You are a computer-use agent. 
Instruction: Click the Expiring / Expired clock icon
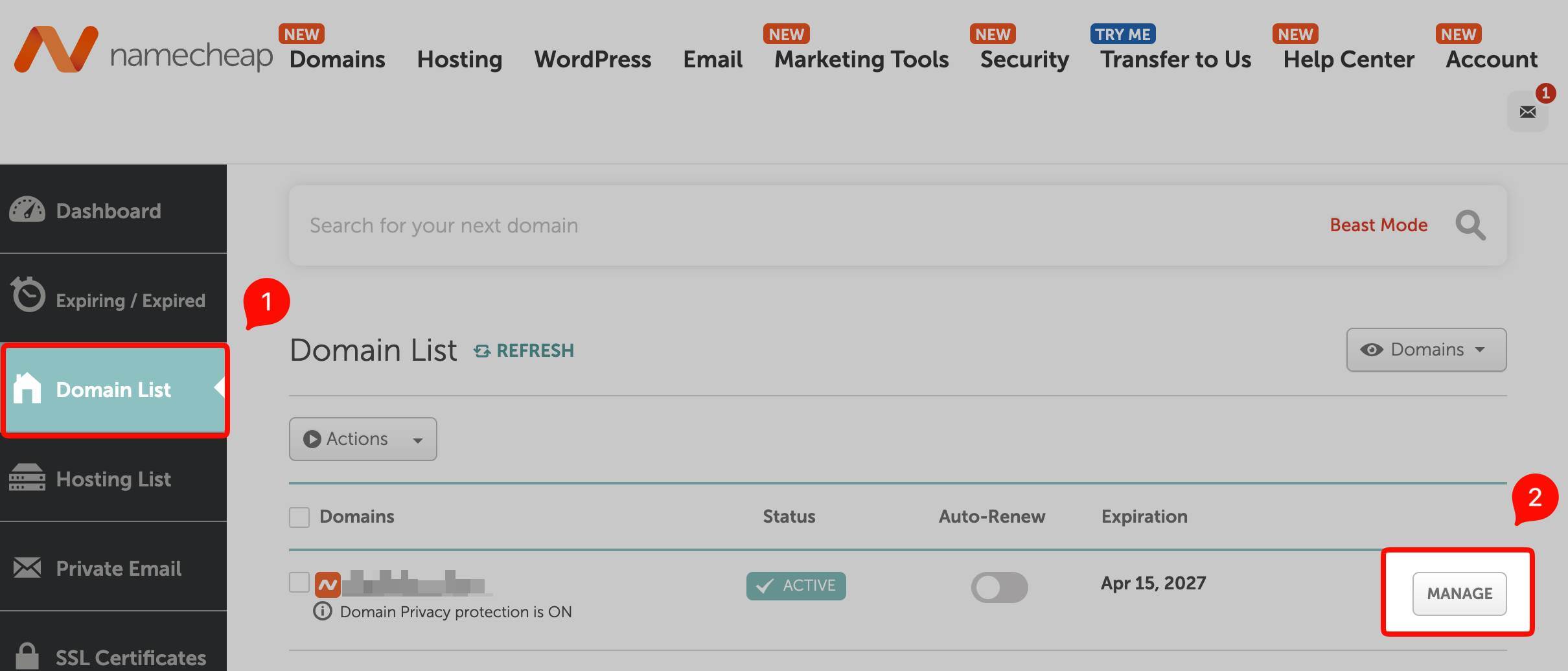(28, 295)
